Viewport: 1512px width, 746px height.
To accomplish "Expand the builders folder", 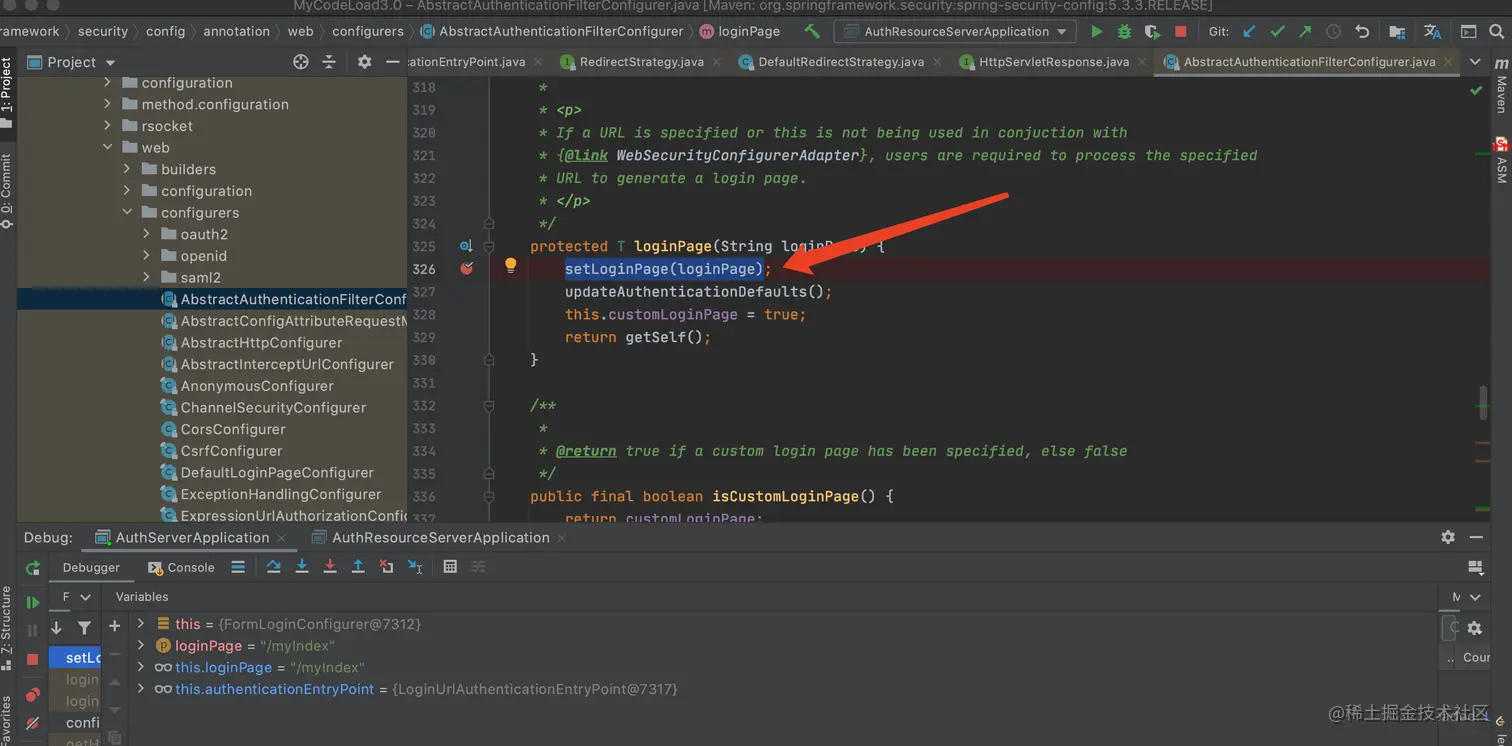I will point(127,169).
